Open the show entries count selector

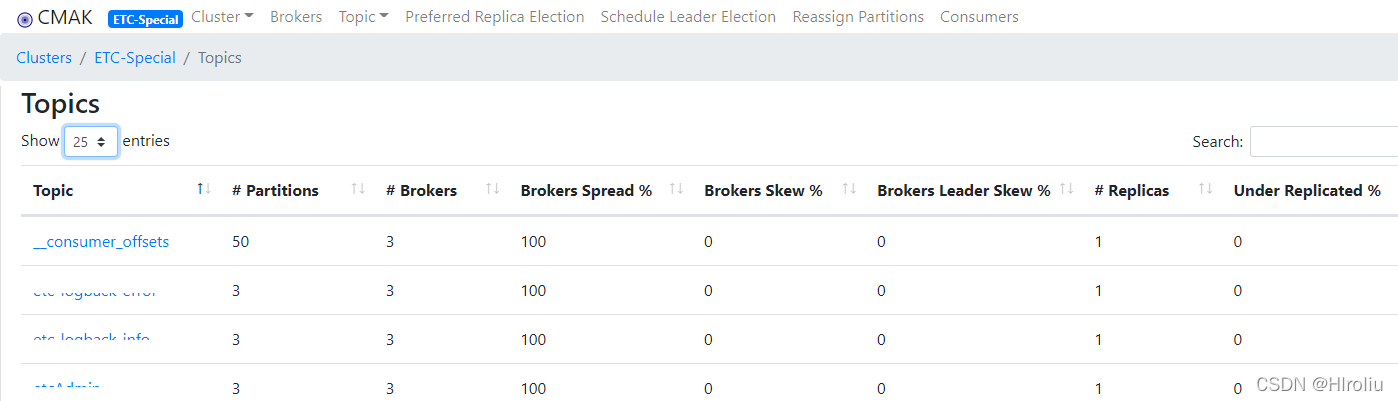(x=91, y=142)
